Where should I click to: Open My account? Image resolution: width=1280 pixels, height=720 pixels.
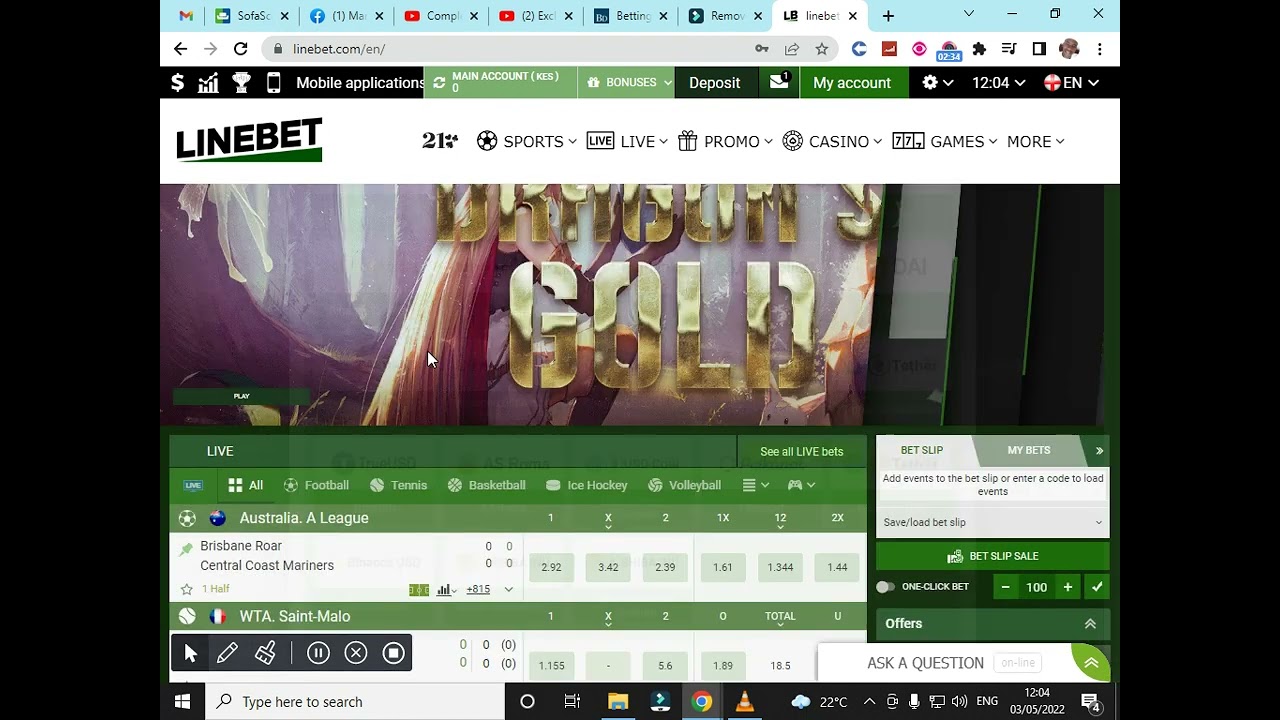tap(852, 82)
